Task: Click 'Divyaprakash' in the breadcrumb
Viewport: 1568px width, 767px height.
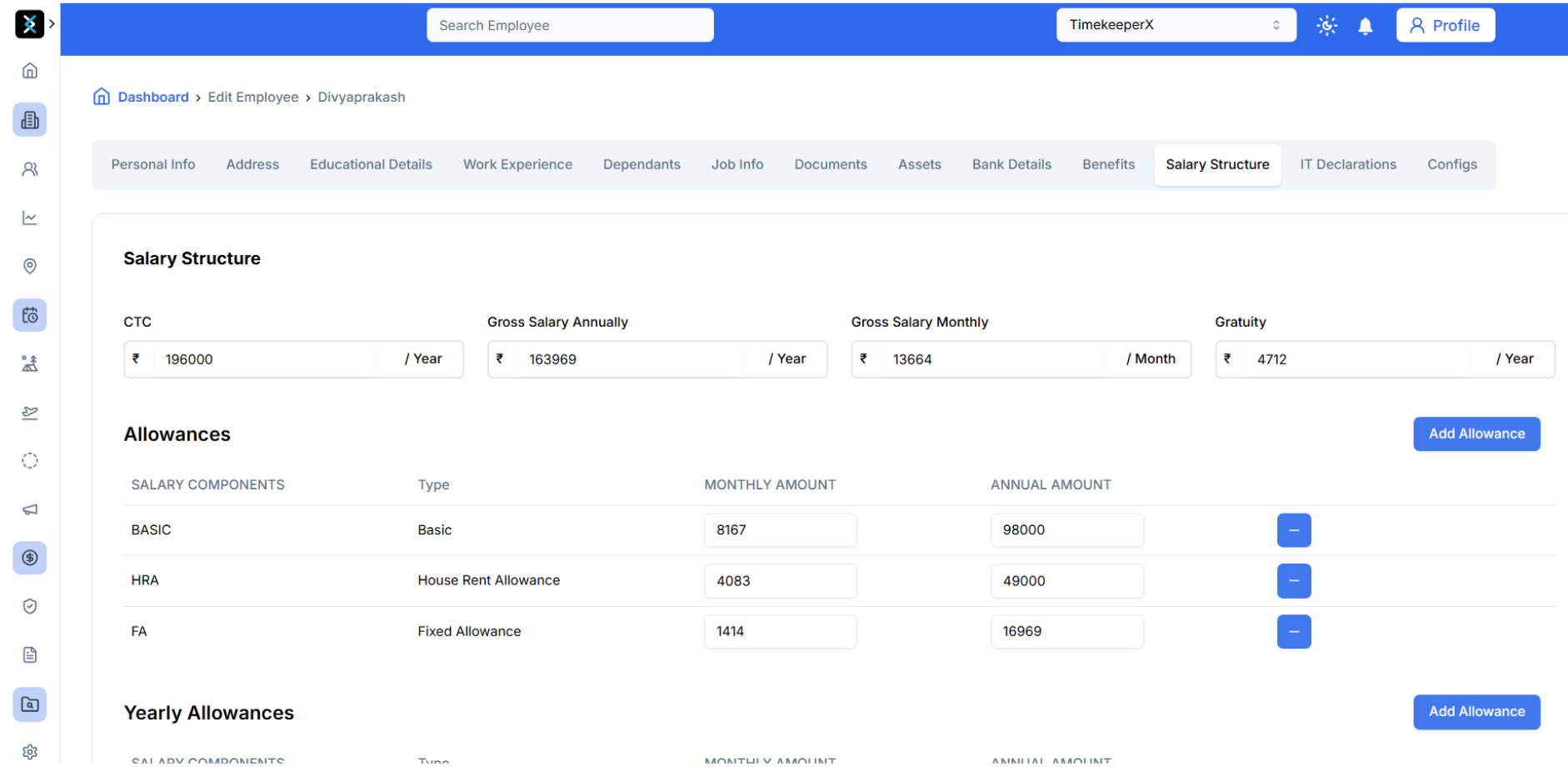Action: tap(362, 97)
